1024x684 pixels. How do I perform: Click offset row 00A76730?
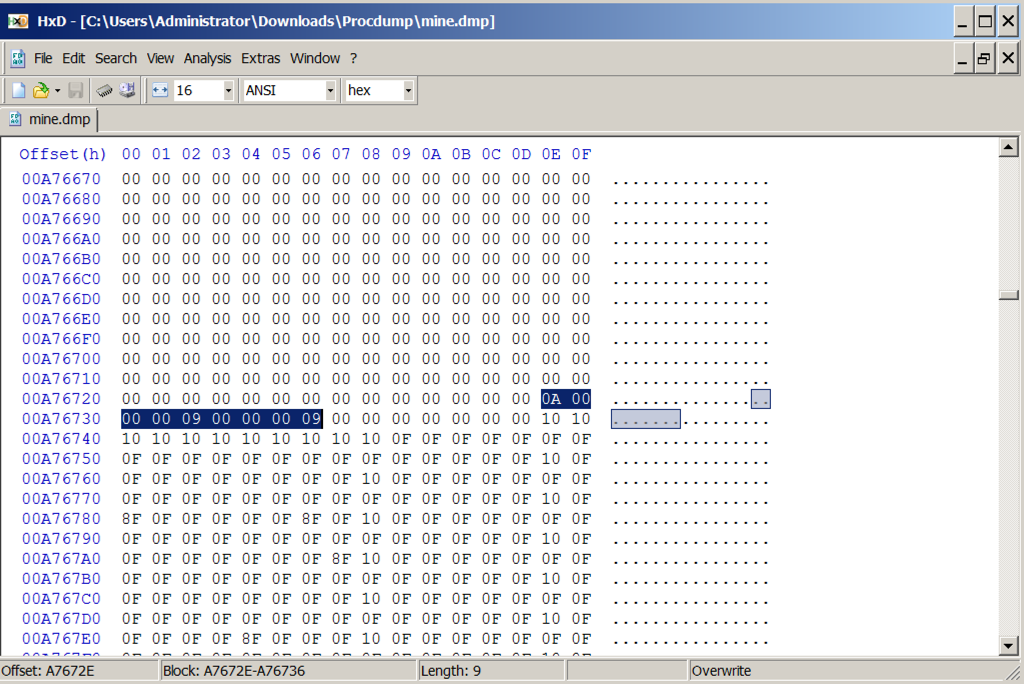click(x=61, y=419)
